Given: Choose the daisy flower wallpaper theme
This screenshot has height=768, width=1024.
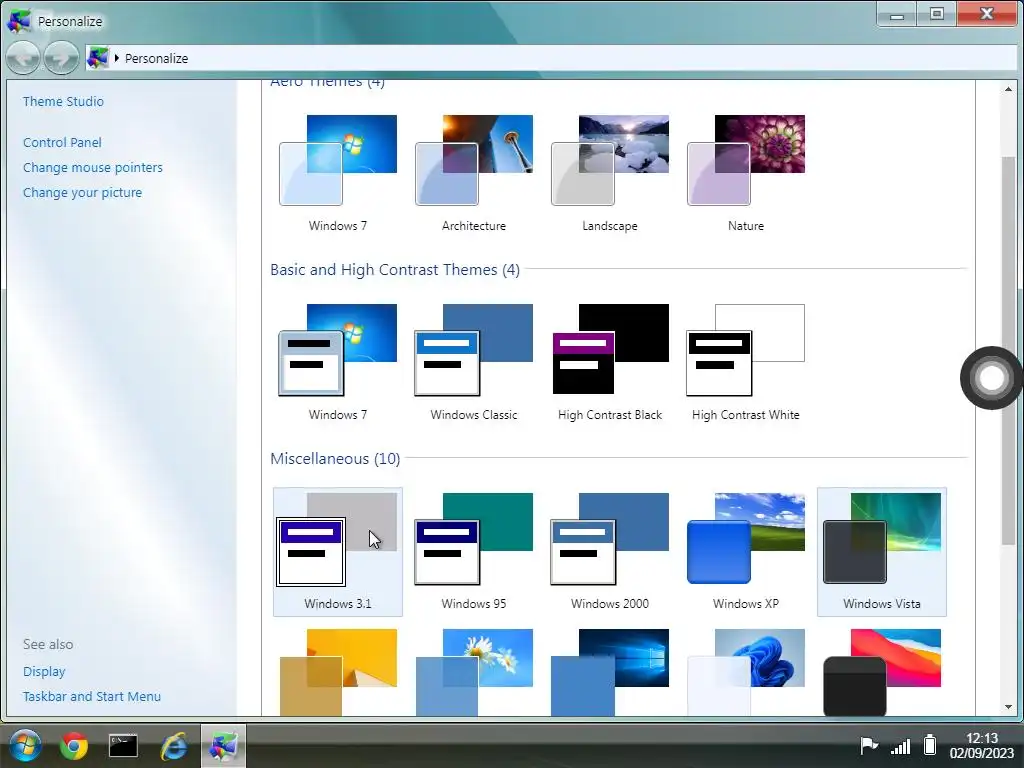Looking at the screenshot, I should click(x=473, y=672).
